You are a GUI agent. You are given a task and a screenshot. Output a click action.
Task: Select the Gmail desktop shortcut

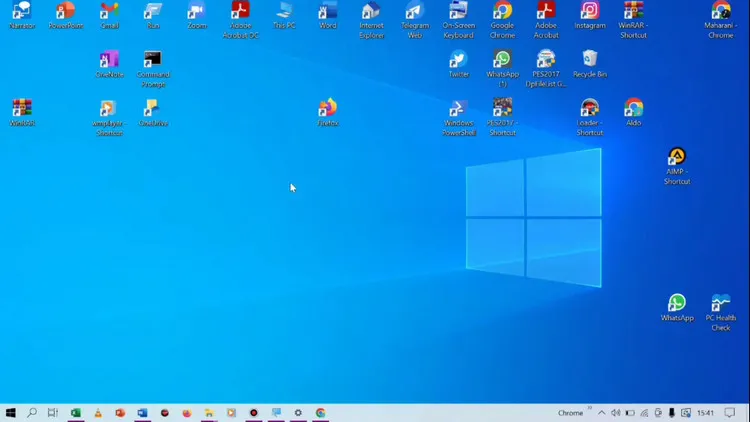110,15
